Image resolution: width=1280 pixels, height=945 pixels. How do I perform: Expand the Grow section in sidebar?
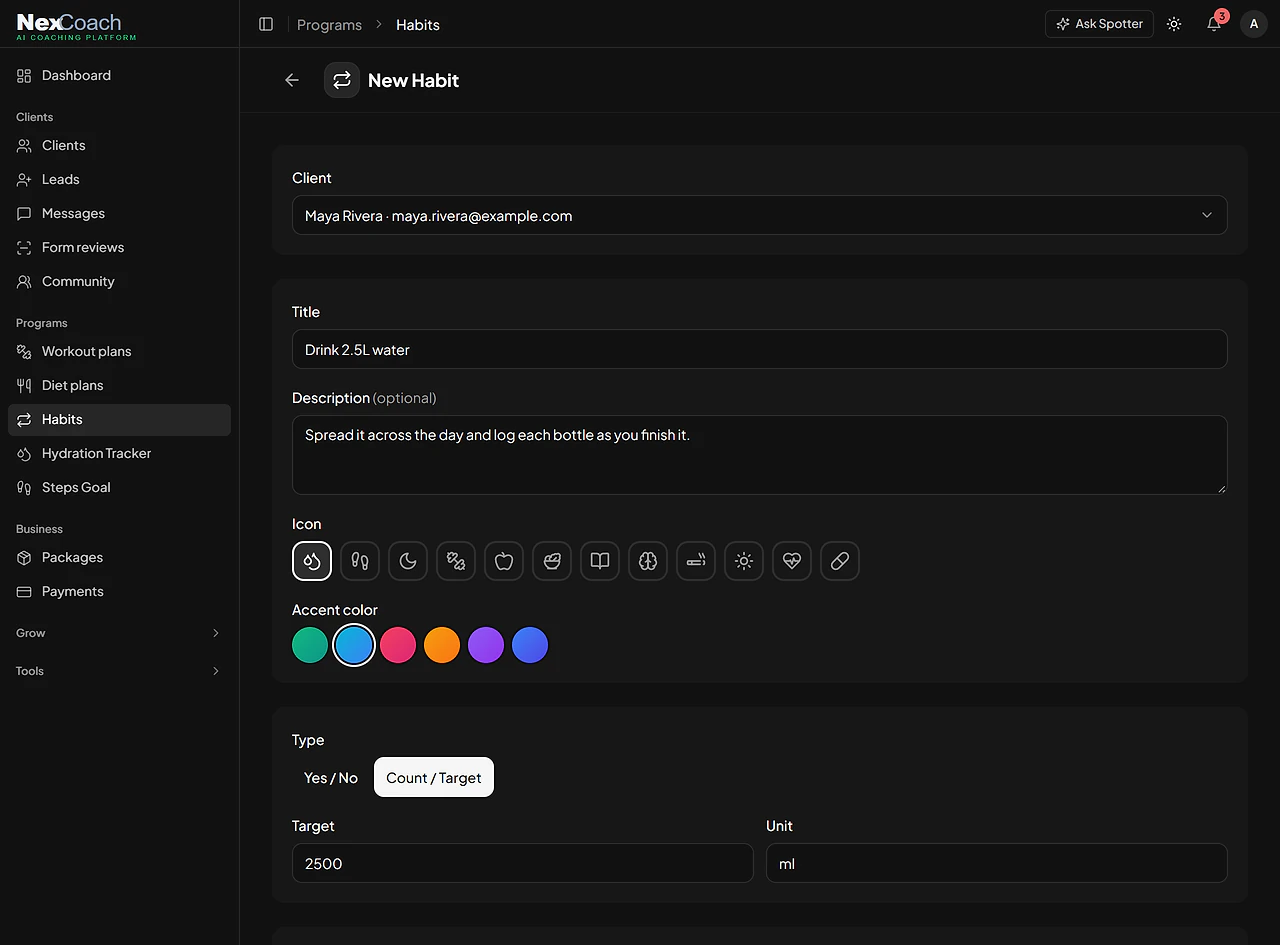(x=119, y=633)
